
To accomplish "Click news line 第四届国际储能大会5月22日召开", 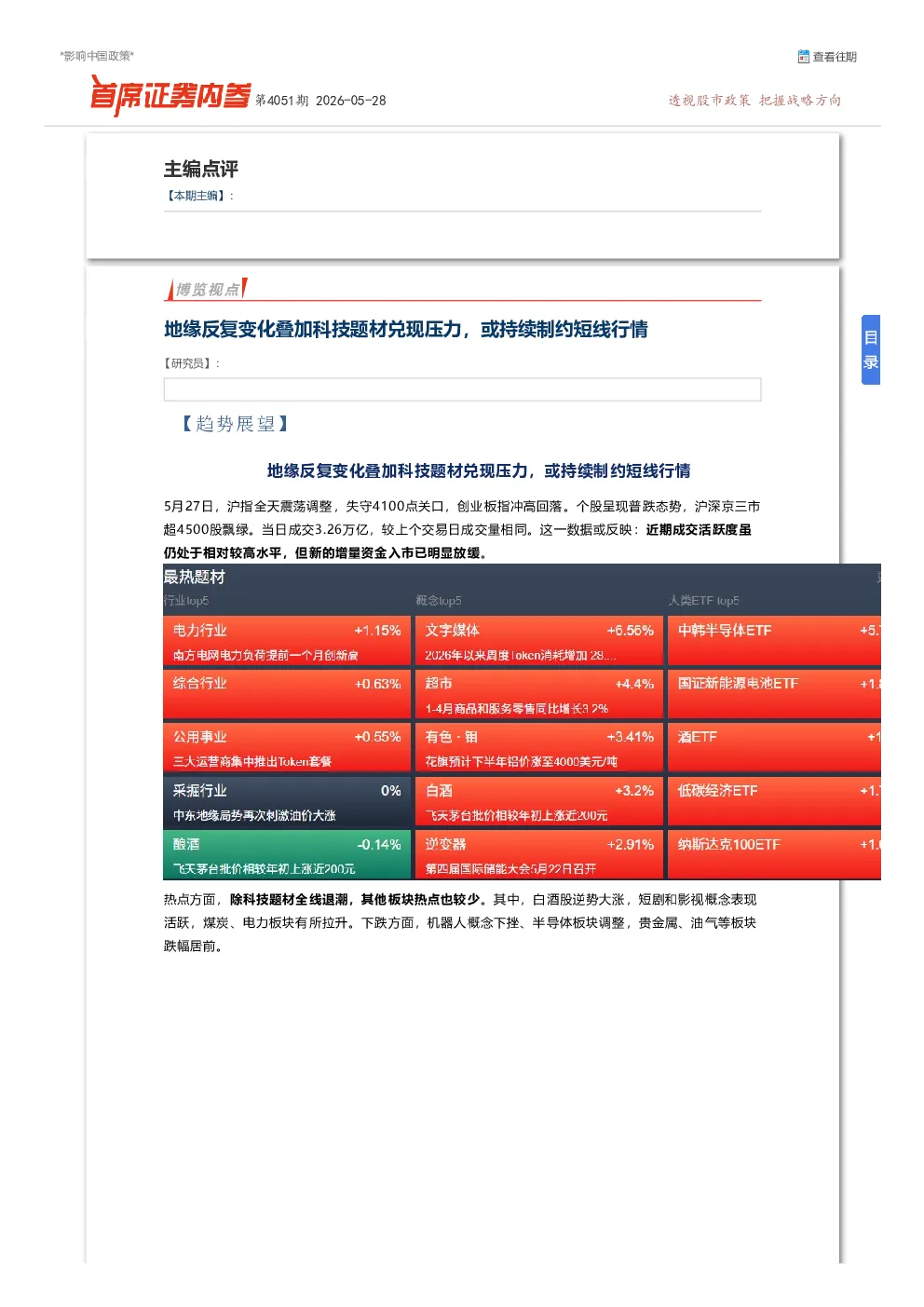I will 510,868.
